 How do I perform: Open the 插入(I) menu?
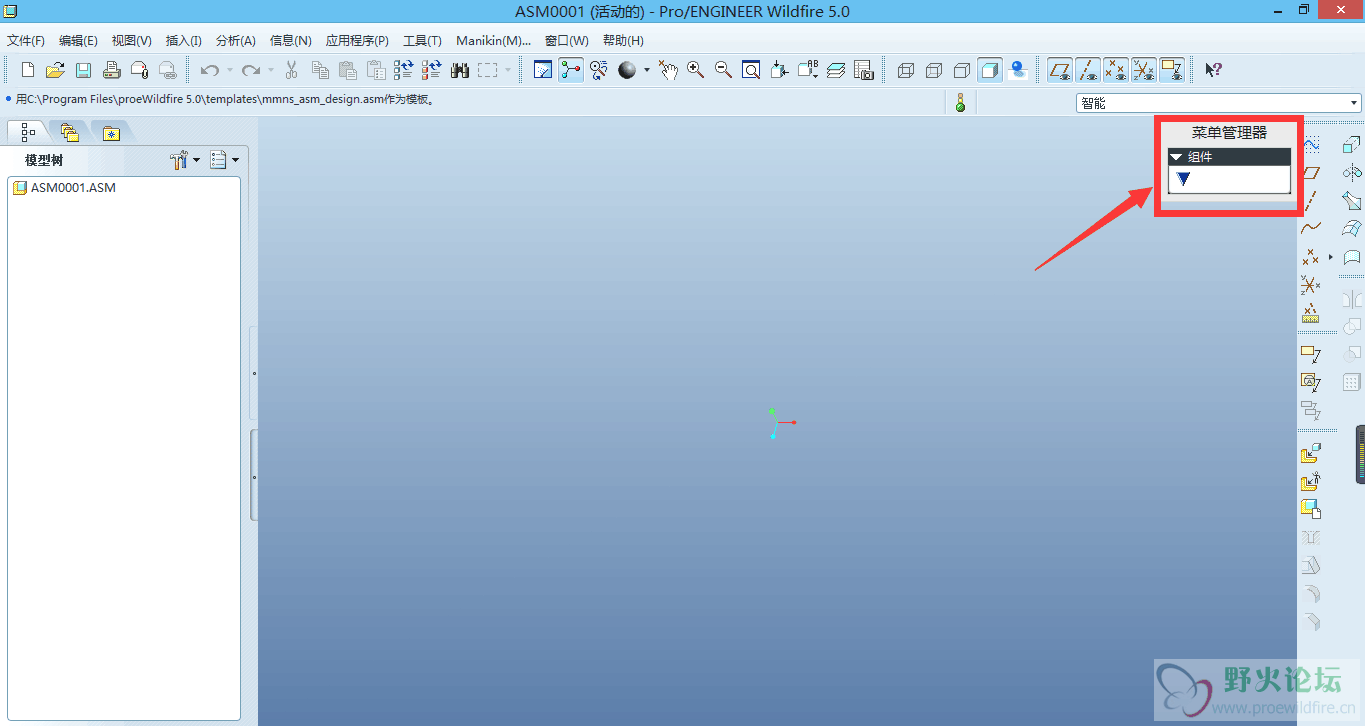pos(183,41)
